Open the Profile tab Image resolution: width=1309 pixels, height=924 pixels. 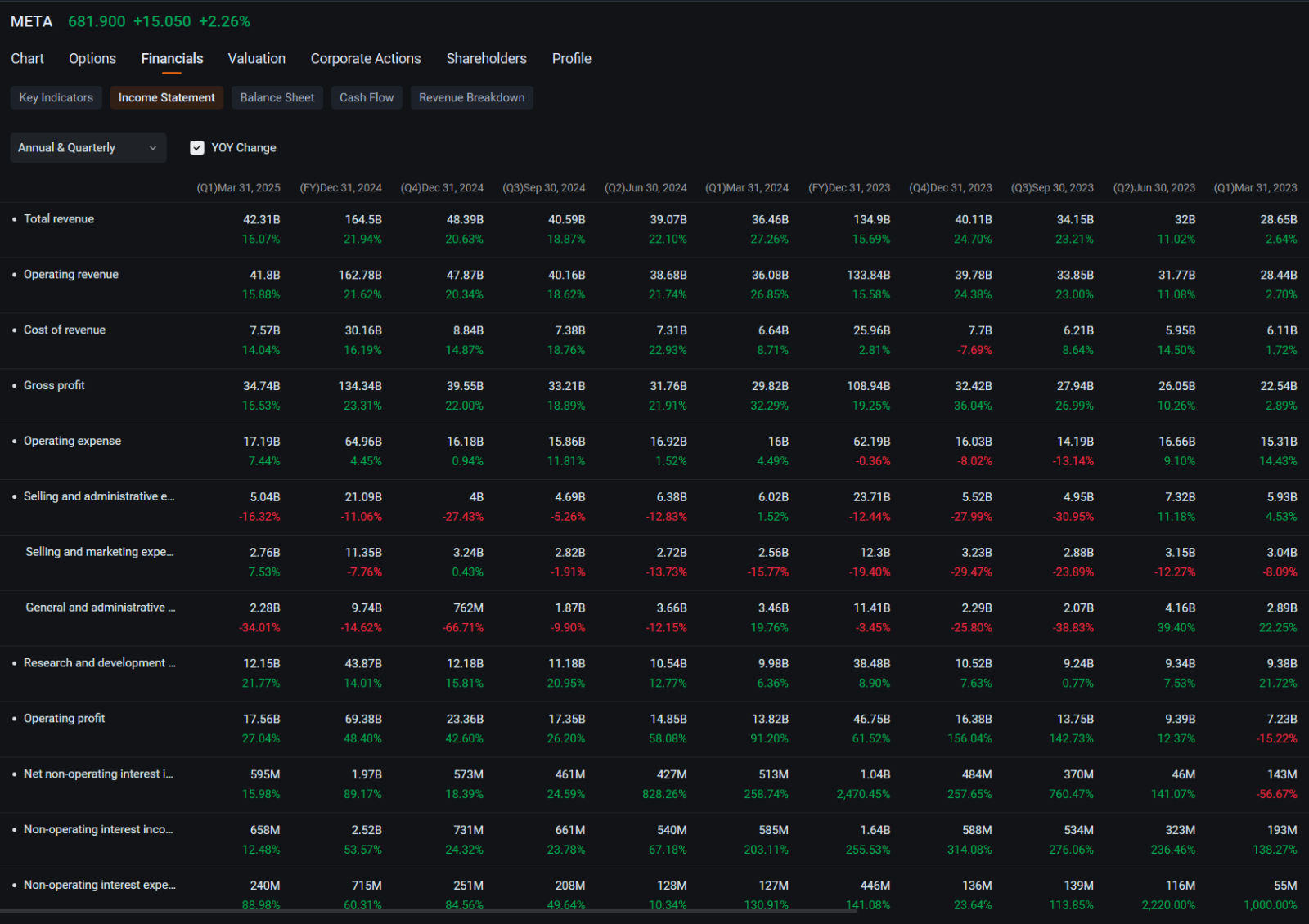point(572,59)
